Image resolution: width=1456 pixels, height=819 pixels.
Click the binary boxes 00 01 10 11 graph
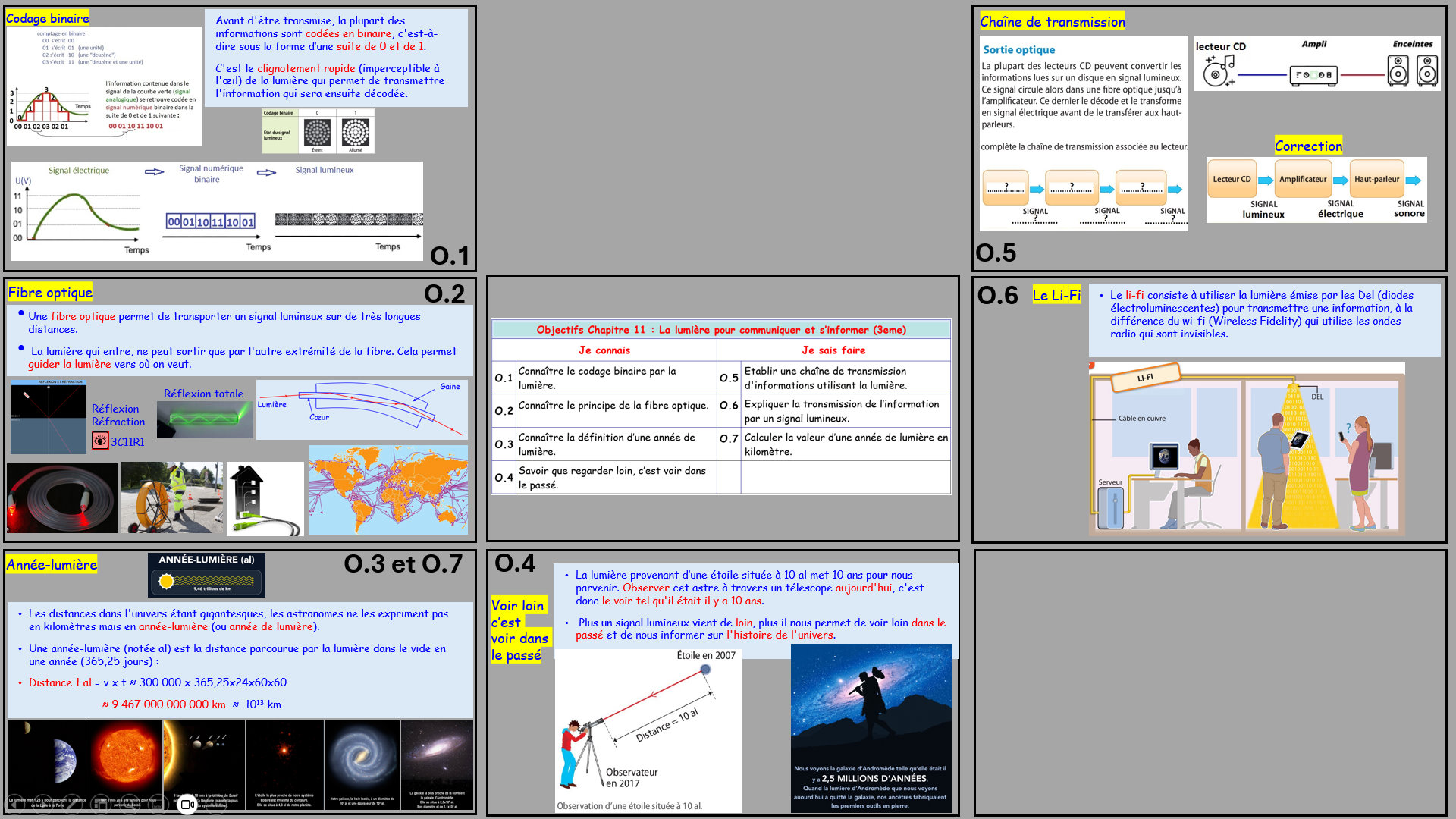(210, 221)
